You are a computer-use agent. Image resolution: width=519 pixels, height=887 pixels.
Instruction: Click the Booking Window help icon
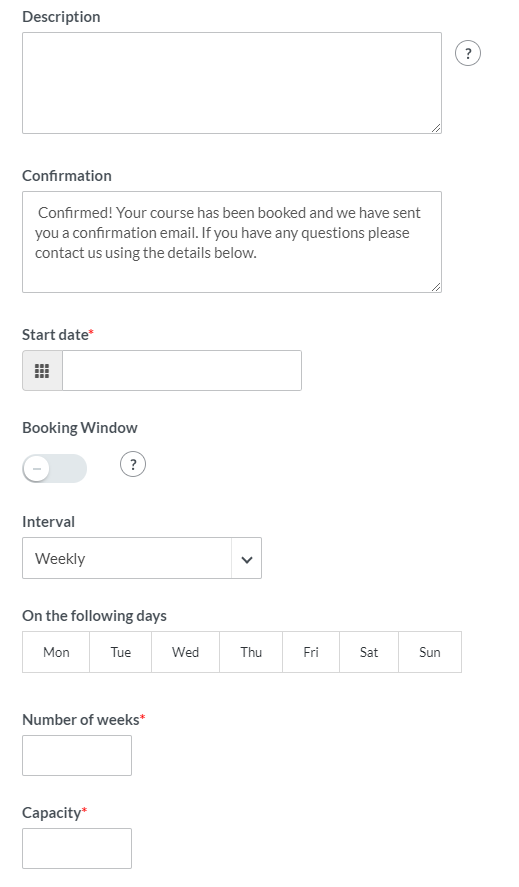pyautogui.click(x=133, y=464)
